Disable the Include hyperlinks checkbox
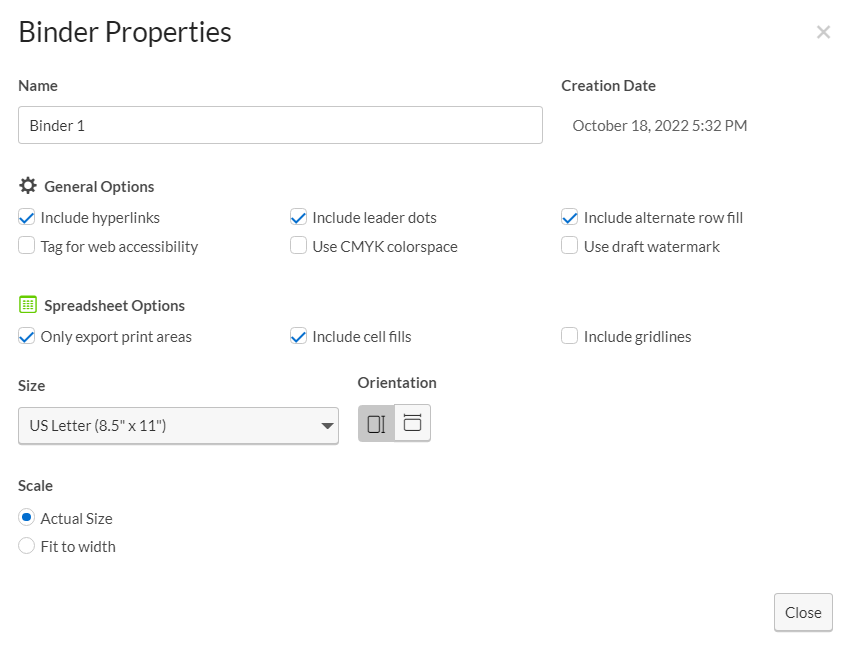The image size is (852, 654). [26, 217]
